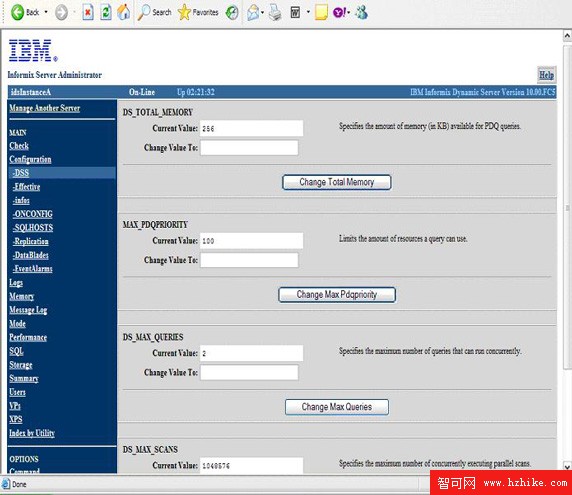Open the Message Log sidebar link
The width and height of the screenshot is (572, 495).
28,310
